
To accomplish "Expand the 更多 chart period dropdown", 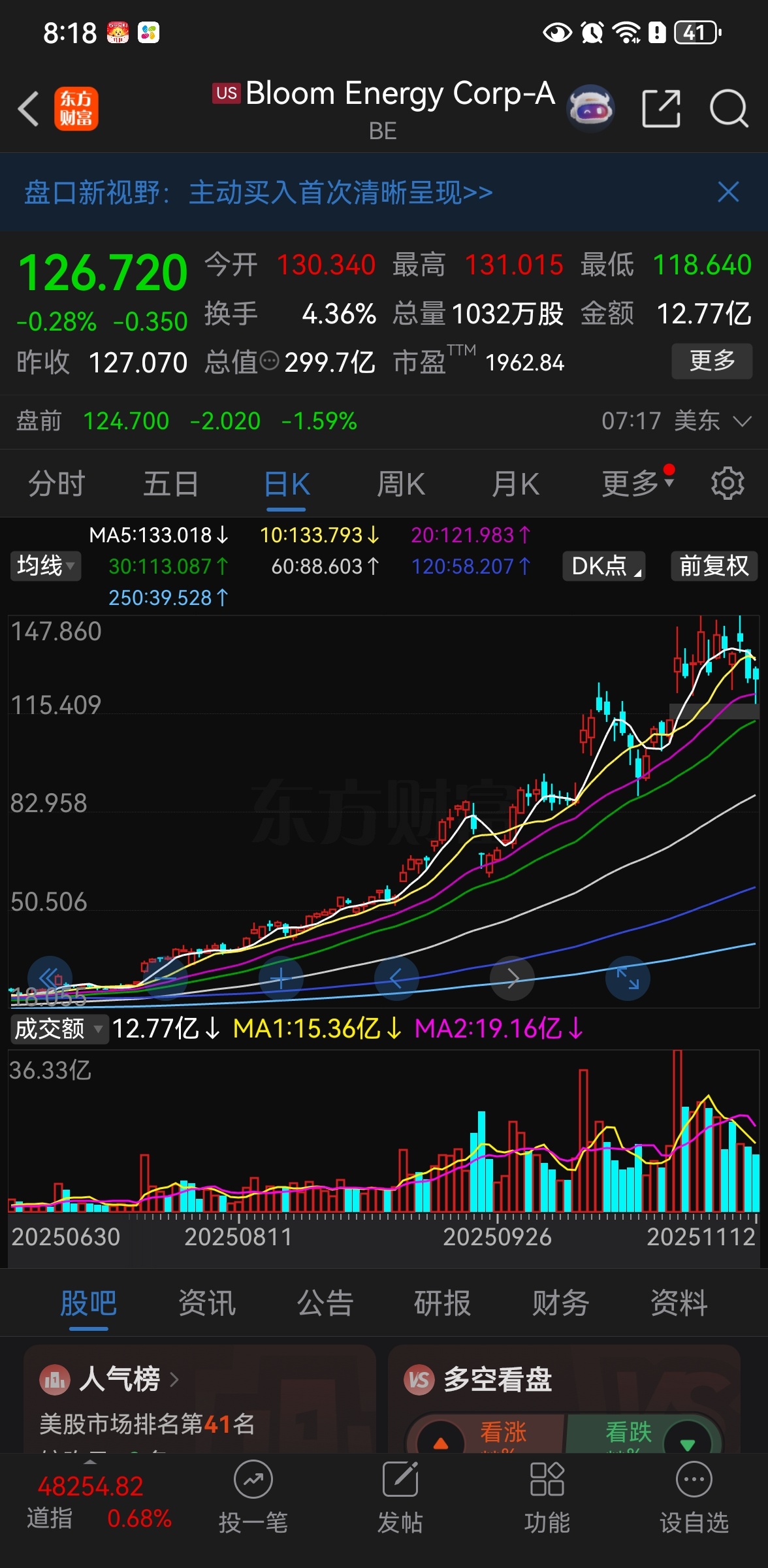I will point(637,483).
